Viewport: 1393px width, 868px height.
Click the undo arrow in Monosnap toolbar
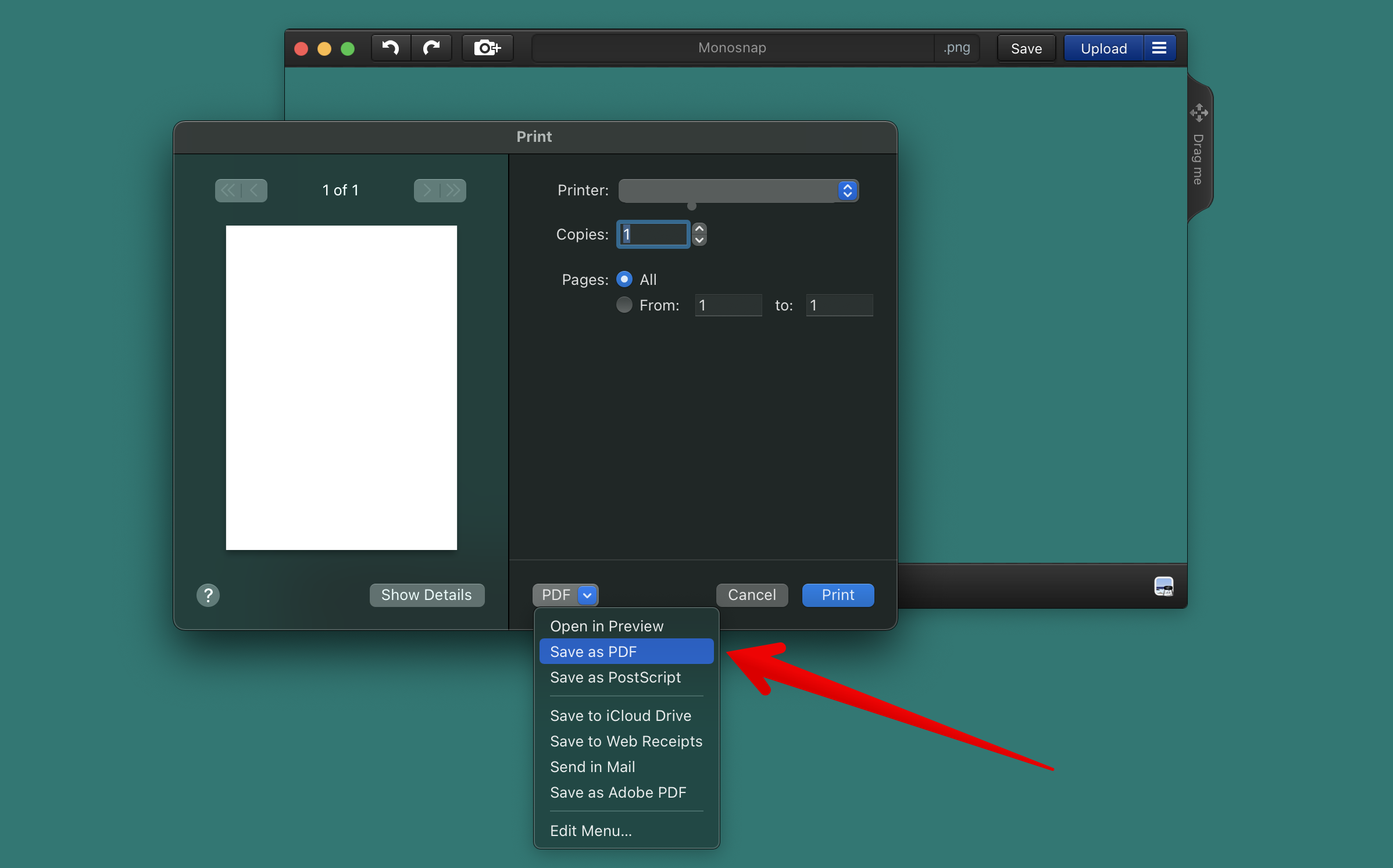click(x=391, y=48)
